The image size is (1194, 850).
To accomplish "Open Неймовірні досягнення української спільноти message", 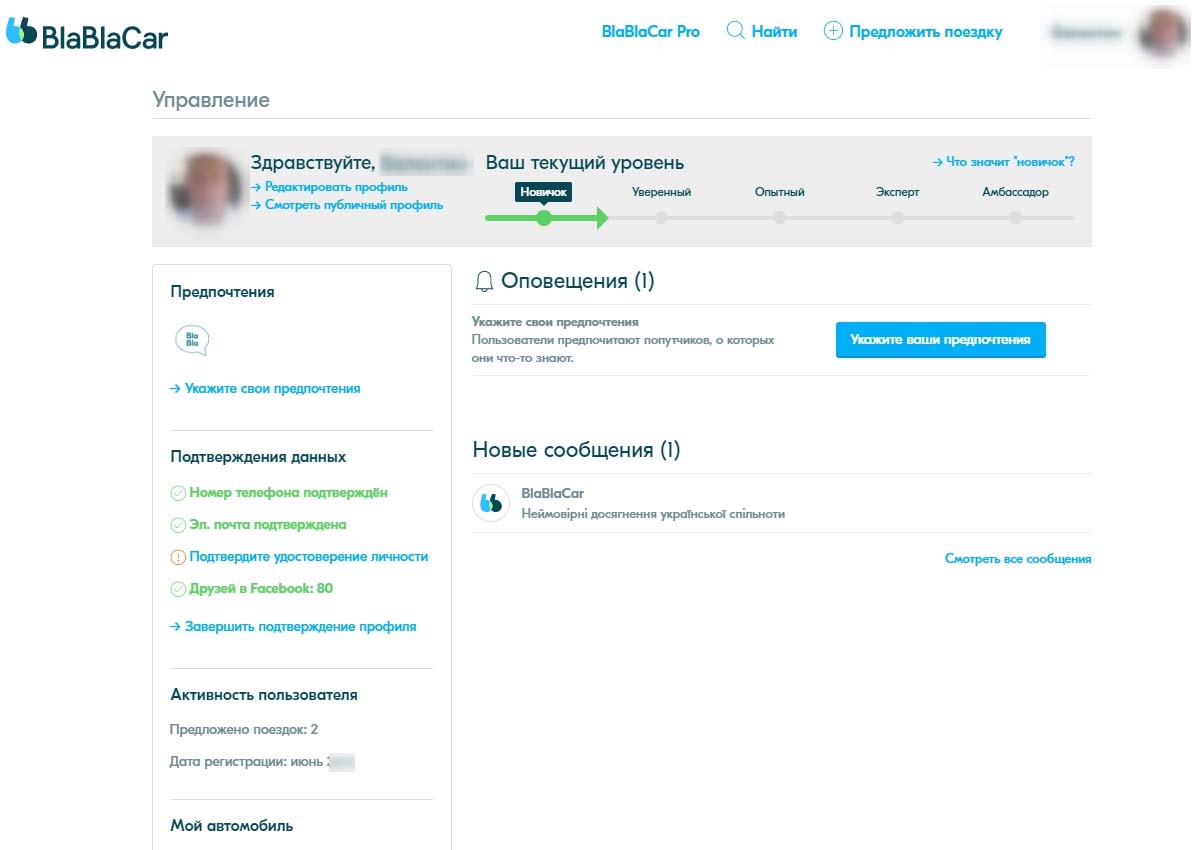I will point(653,514).
